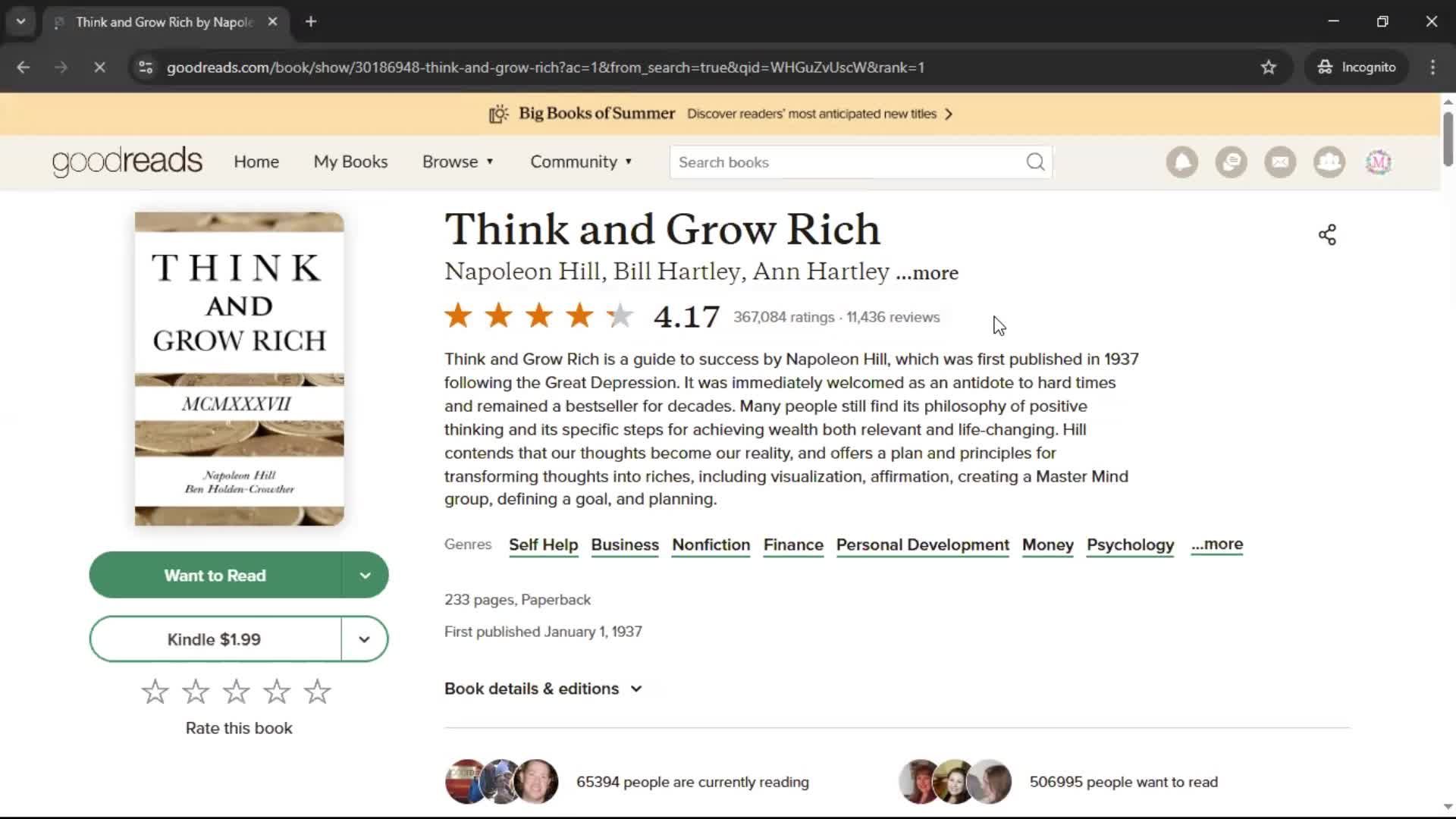The image size is (1456, 819).
Task: Share this book via share icon
Action: [x=1327, y=235]
